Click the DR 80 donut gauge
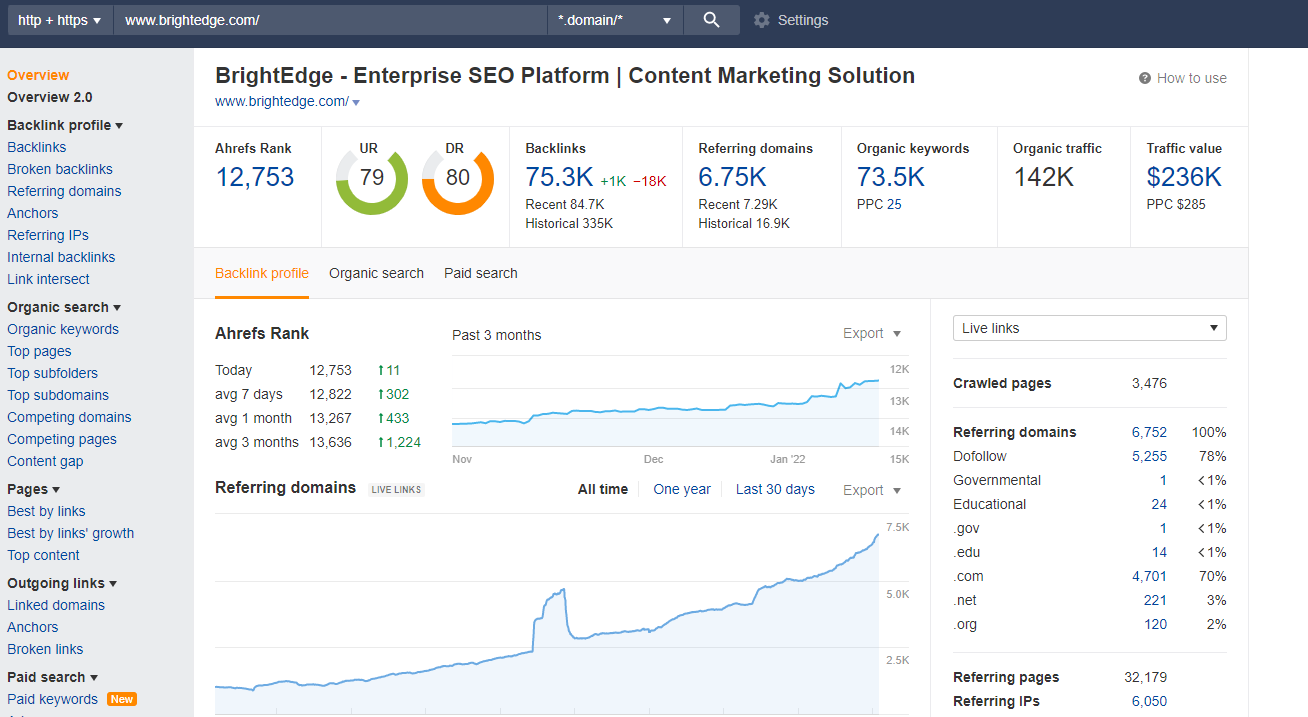 pyautogui.click(x=458, y=179)
